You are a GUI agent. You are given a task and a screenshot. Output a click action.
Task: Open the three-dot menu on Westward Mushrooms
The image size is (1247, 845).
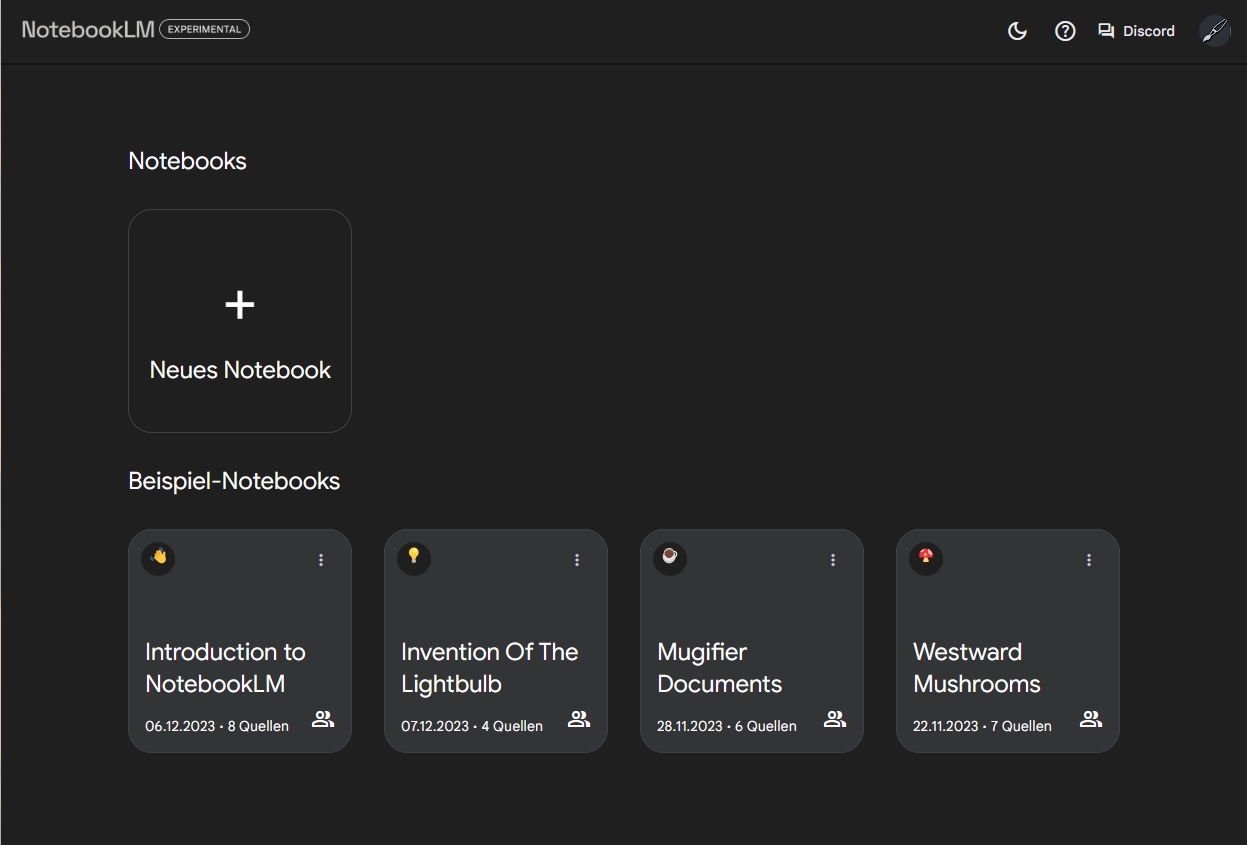tap(1089, 560)
